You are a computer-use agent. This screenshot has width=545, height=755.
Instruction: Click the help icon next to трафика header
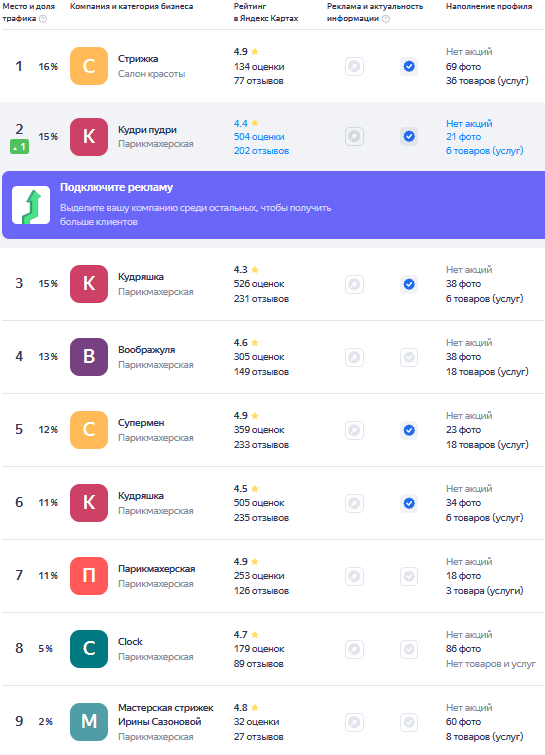[43, 19]
